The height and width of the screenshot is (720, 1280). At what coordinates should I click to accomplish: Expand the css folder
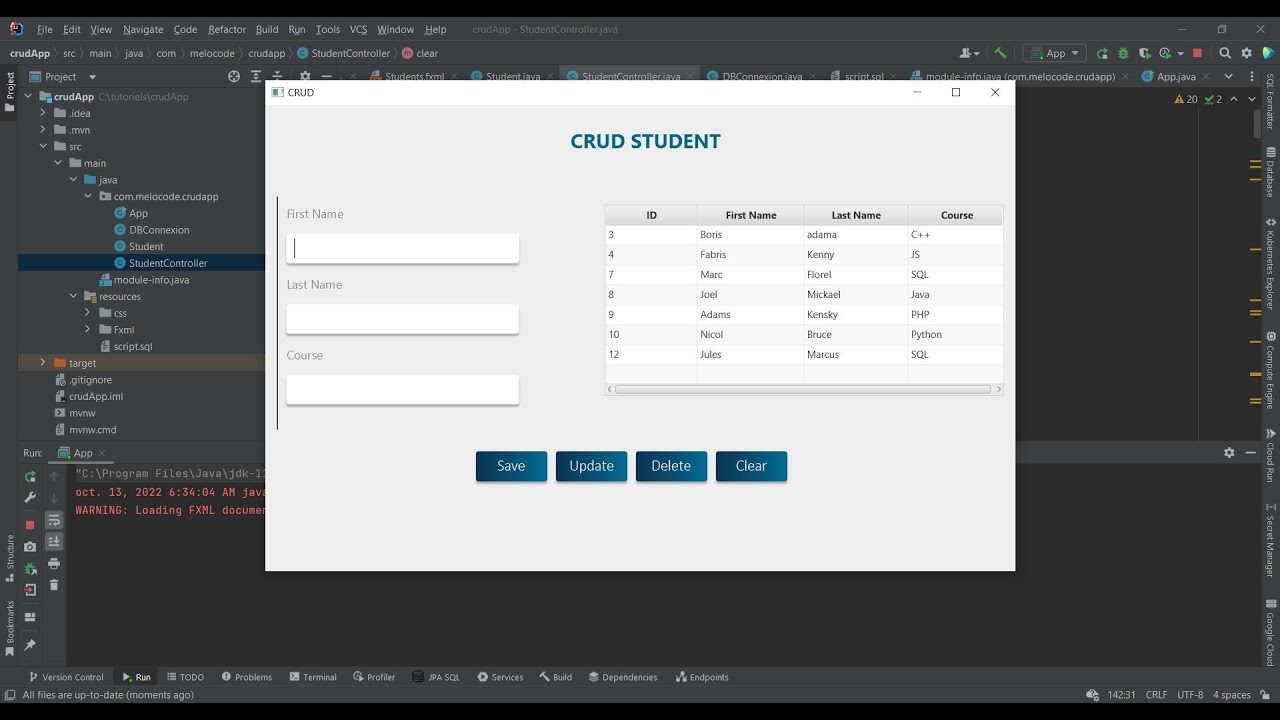click(88, 313)
